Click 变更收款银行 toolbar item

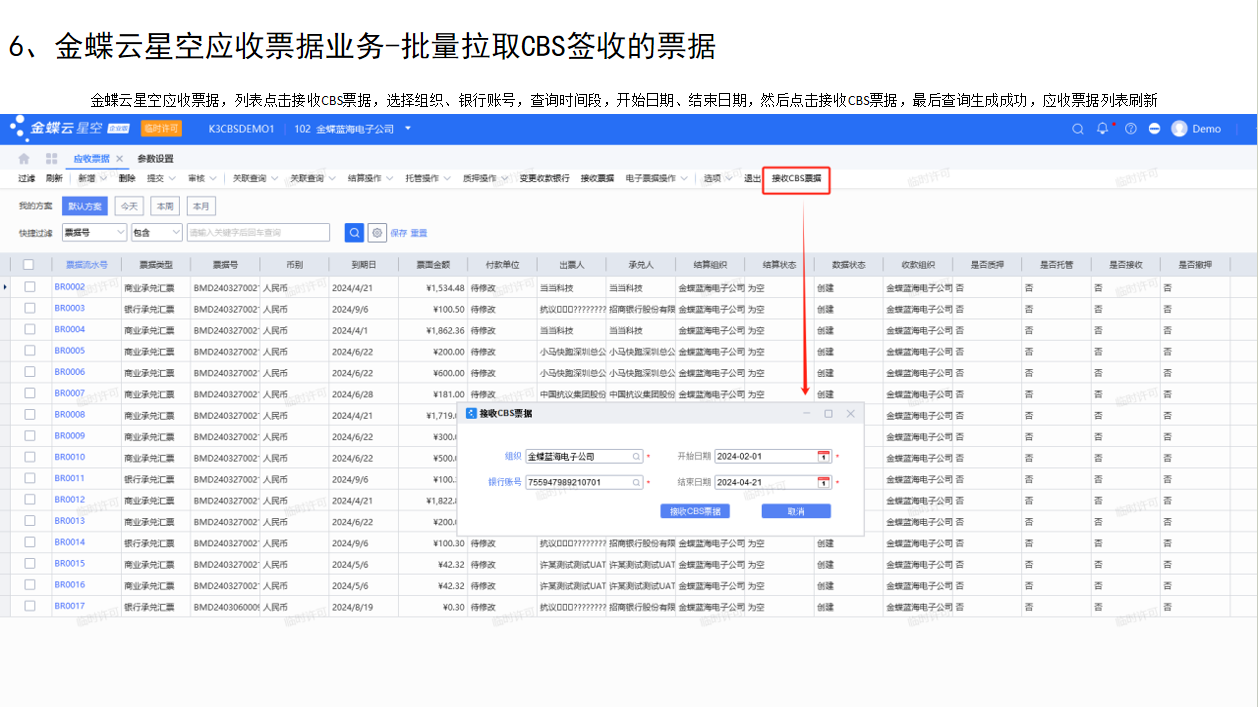(x=544, y=178)
